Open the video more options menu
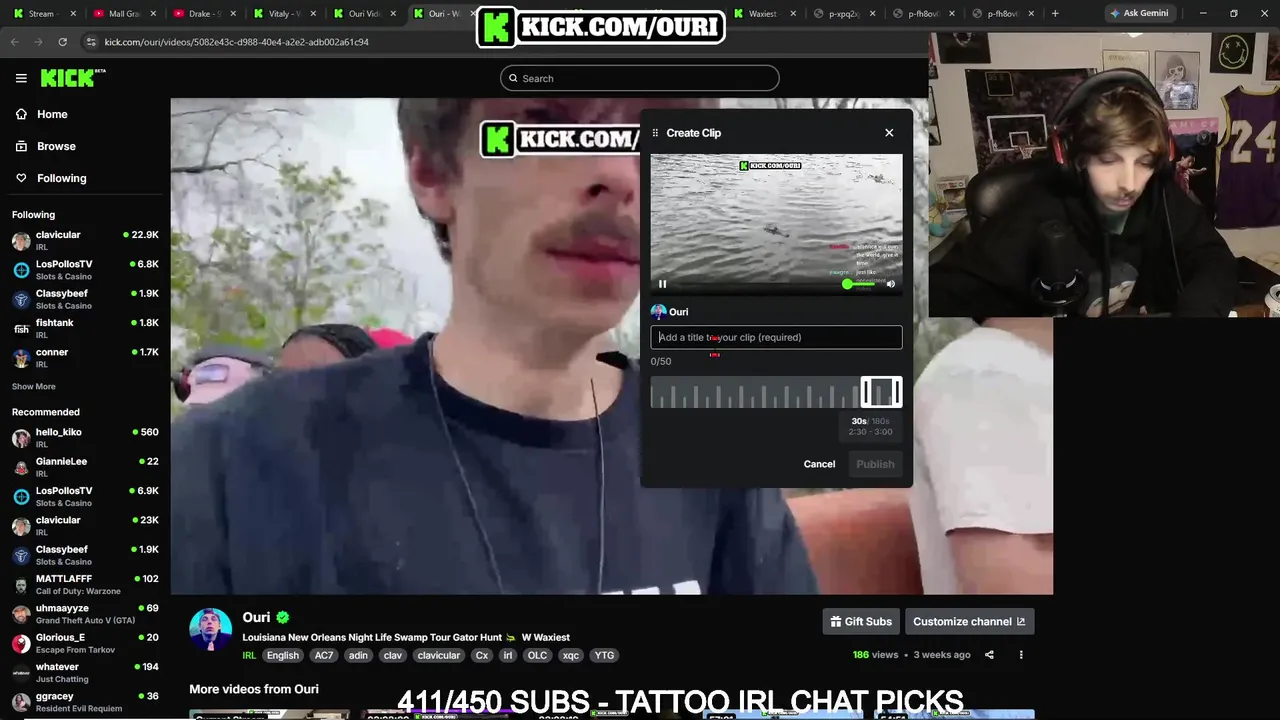The height and width of the screenshot is (720, 1280). click(x=1021, y=655)
